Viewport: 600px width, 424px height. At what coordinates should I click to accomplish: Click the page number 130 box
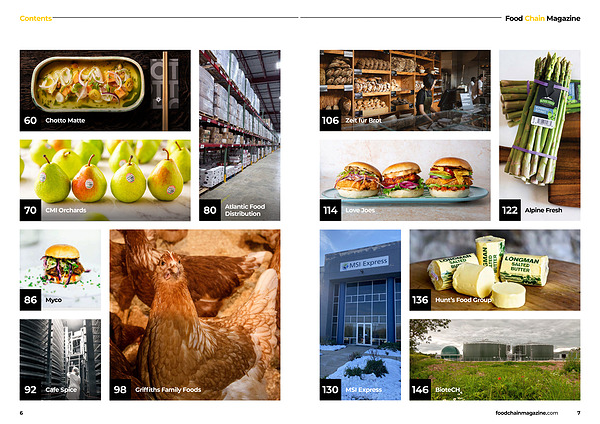click(331, 390)
